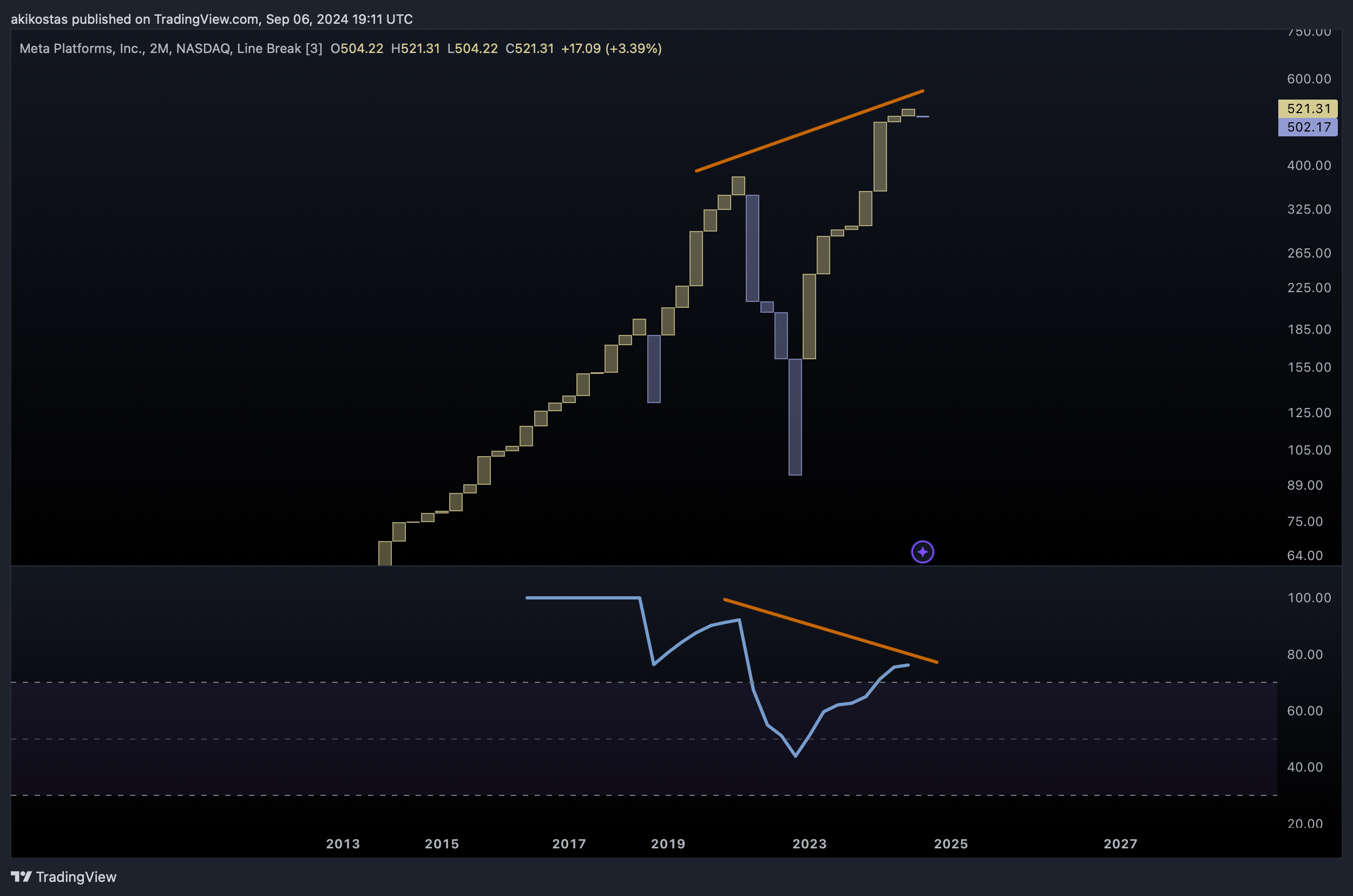Click the 2015 time axis label
The height and width of the screenshot is (896, 1353).
coord(442,844)
